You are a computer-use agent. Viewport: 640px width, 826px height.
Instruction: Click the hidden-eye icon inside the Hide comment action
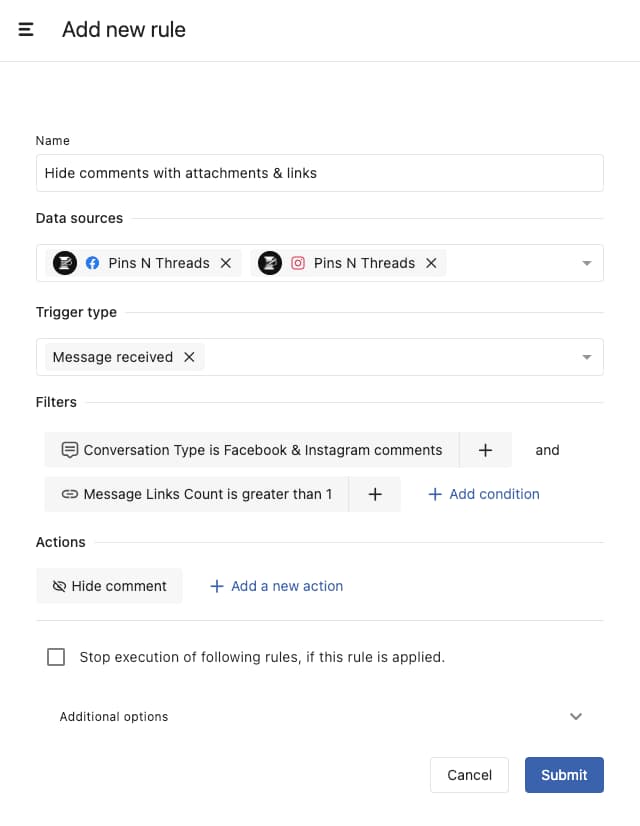tap(58, 585)
